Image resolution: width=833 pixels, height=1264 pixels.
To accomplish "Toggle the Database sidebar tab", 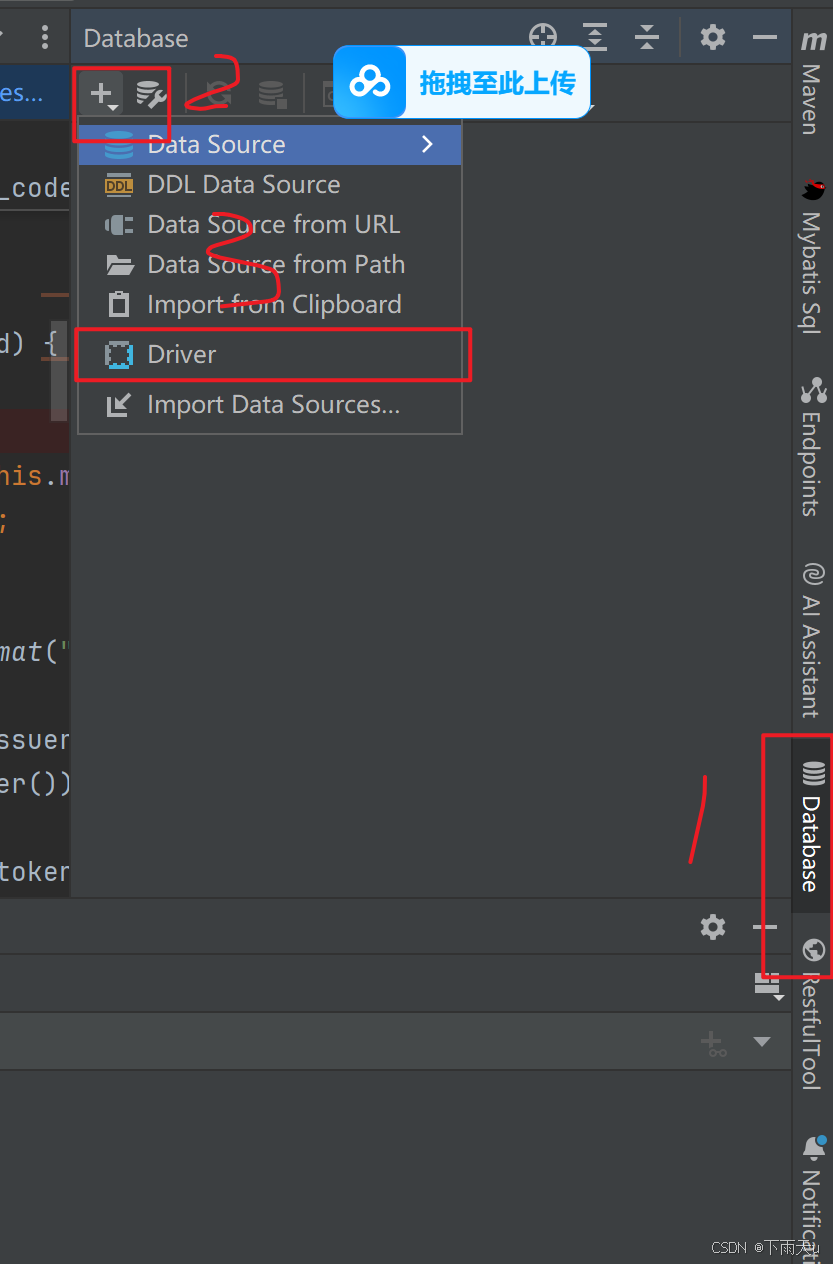I will pyautogui.click(x=812, y=826).
